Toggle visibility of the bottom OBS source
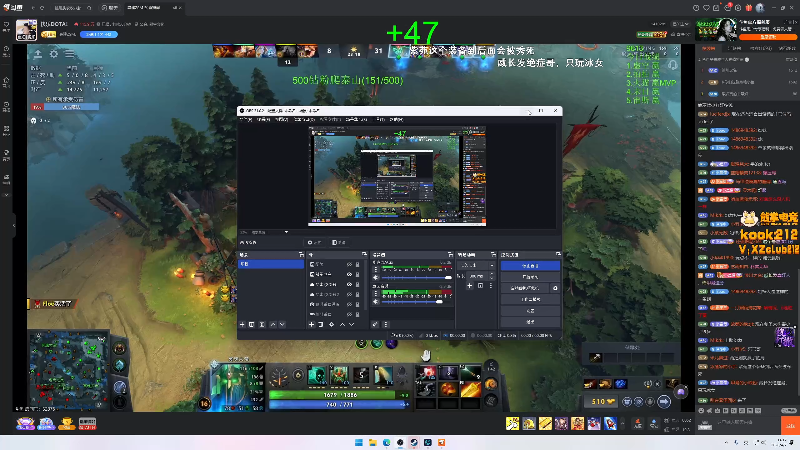 point(349,314)
